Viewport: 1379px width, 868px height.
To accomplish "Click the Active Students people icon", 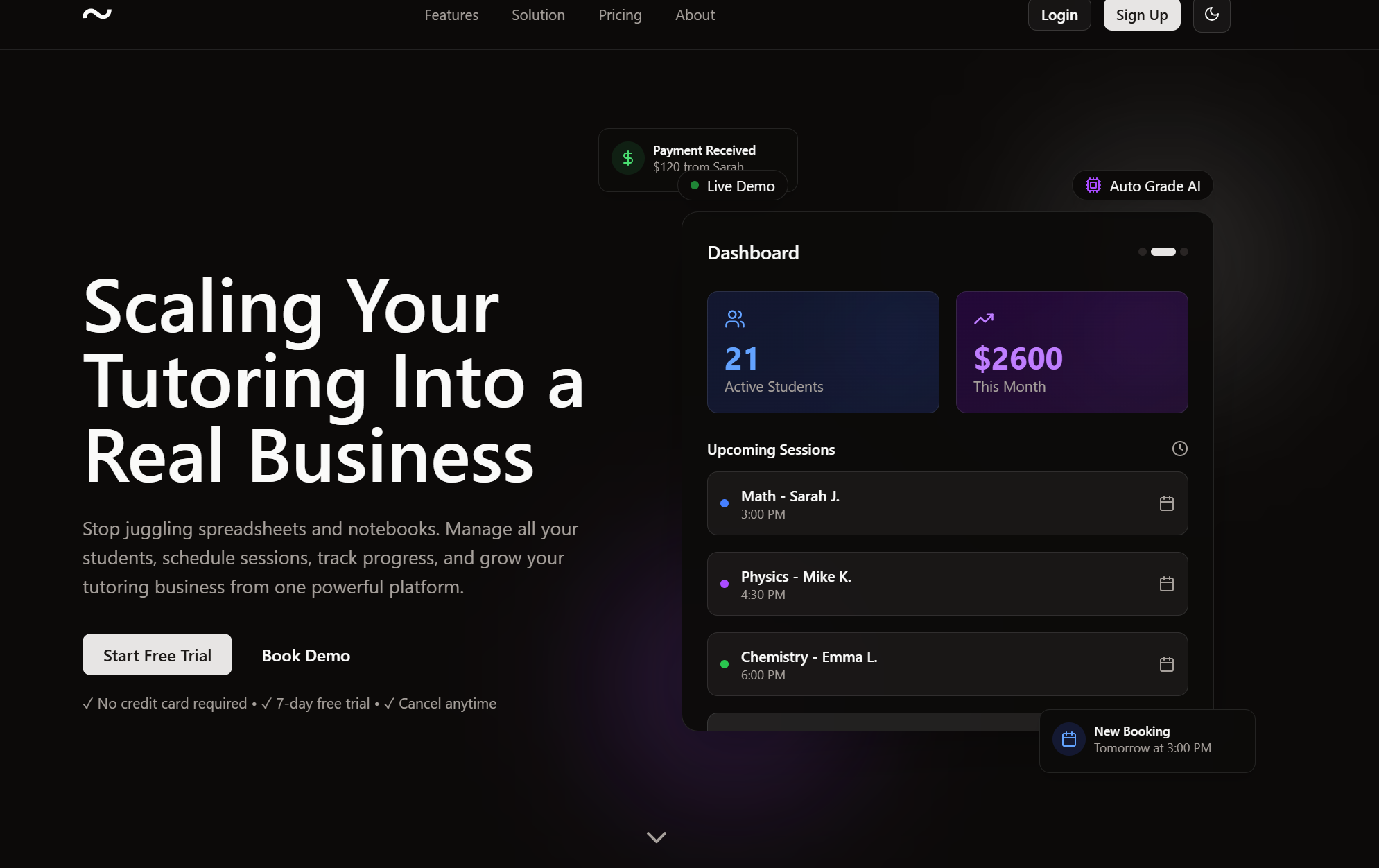I will coord(734,319).
